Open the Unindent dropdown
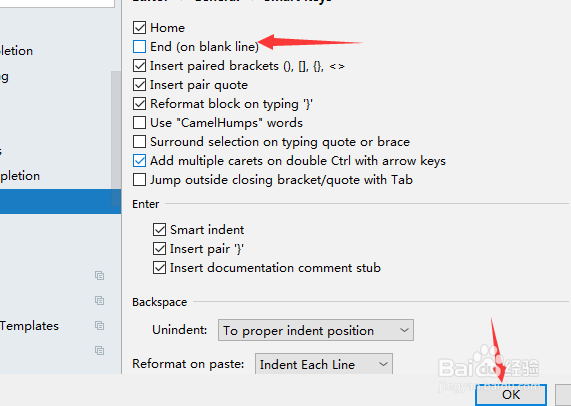This screenshot has height=406, width=571. tap(316, 330)
